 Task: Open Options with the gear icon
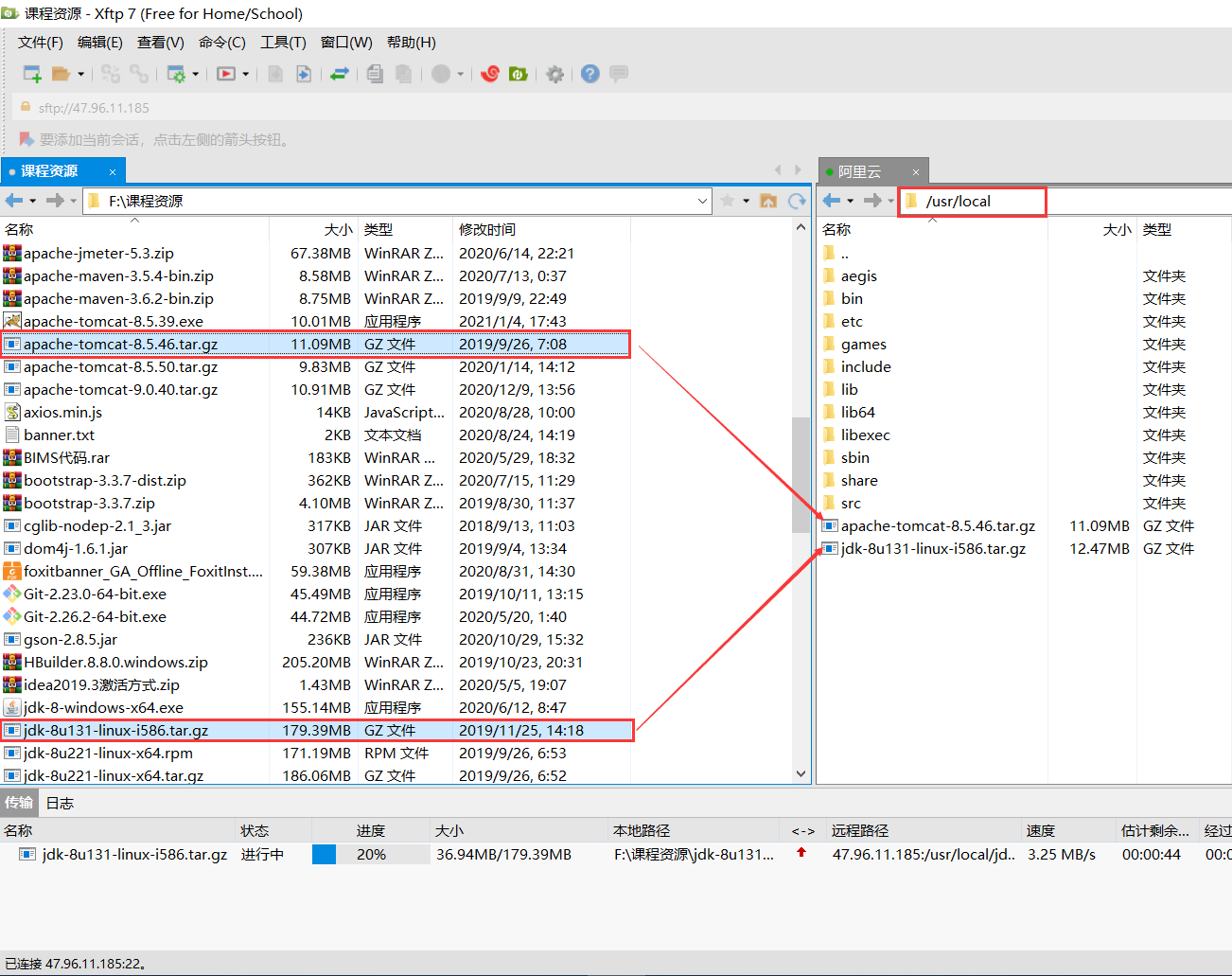tap(555, 74)
